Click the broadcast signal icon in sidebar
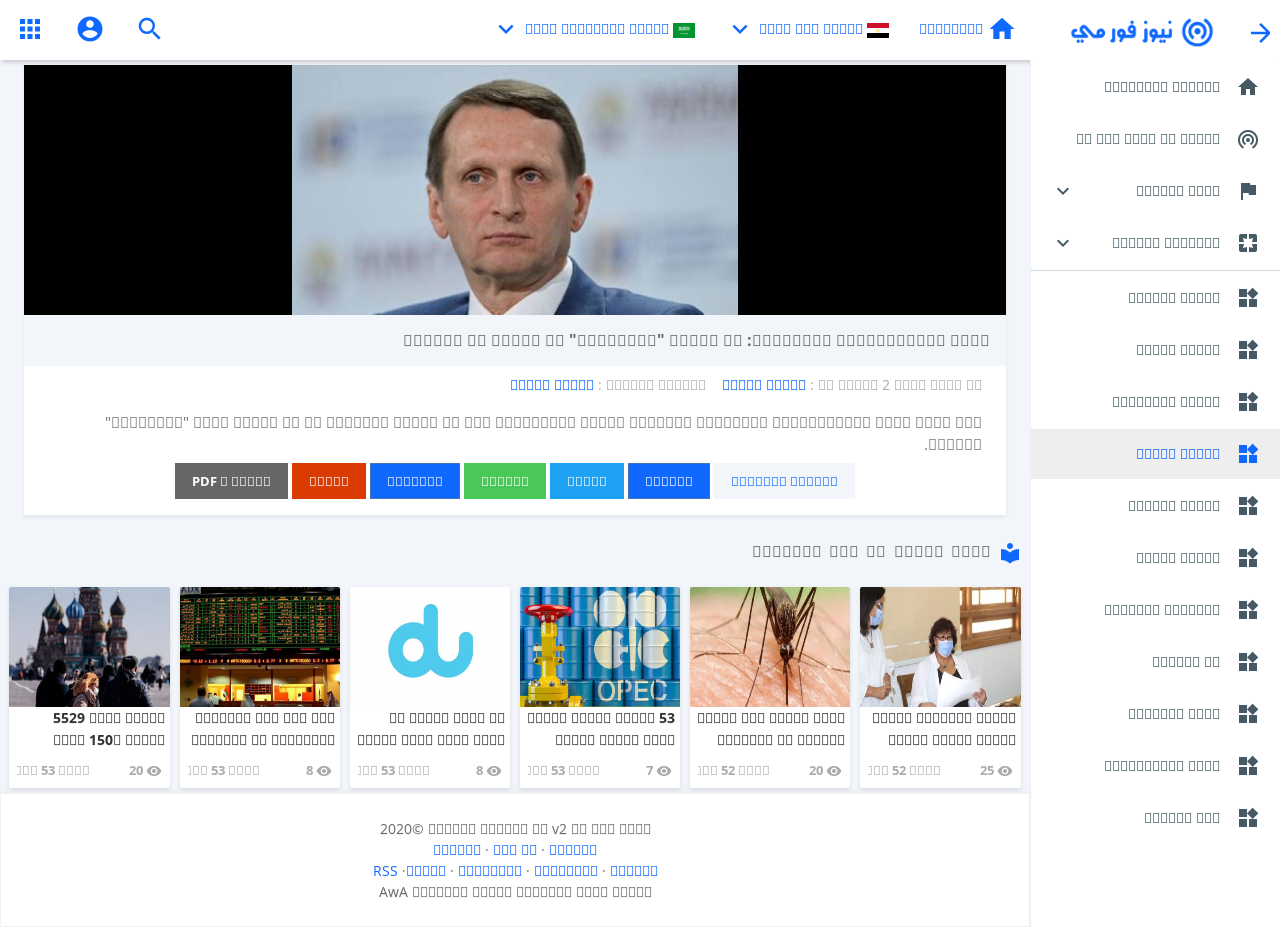This screenshot has width=1280, height=927. click(1248, 139)
